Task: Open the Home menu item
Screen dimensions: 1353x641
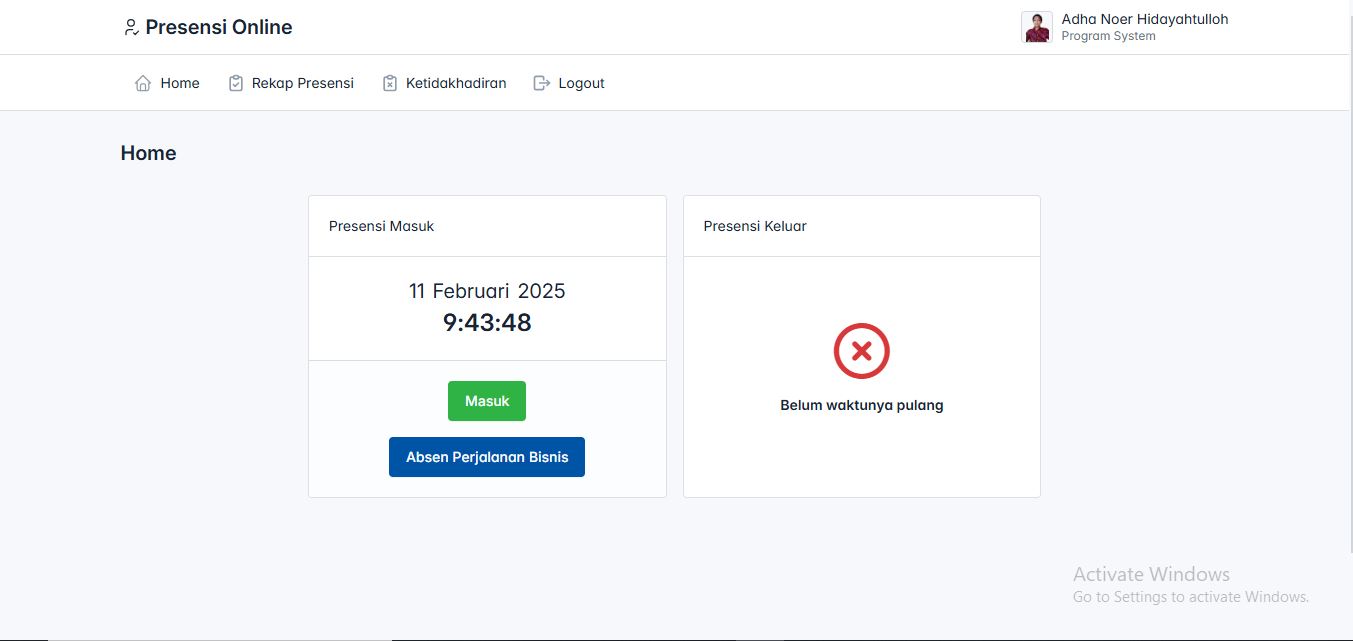Action: tap(168, 83)
